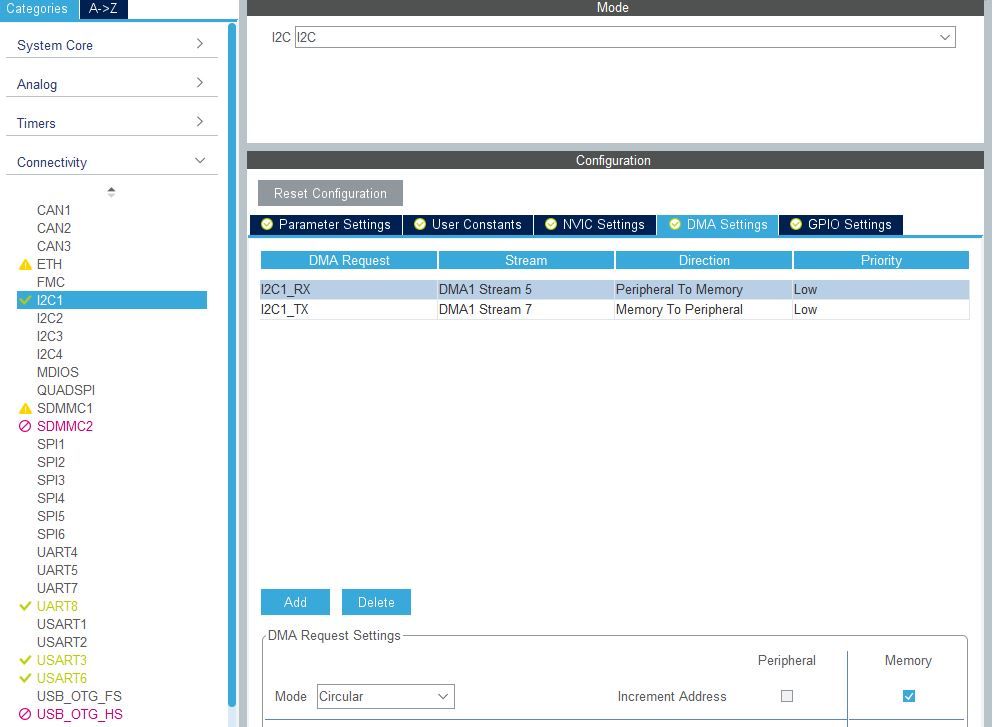The width and height of the screenshot is (999, 727).
Task: Select I2C3 in the peripheral list
Action: [50, 336]
